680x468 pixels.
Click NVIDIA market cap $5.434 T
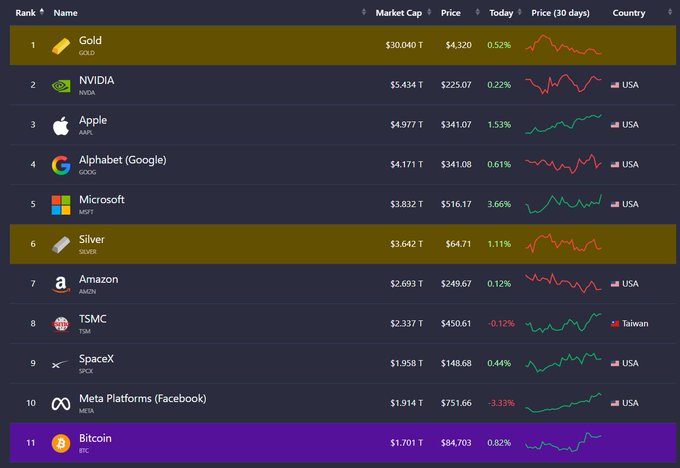406,85
